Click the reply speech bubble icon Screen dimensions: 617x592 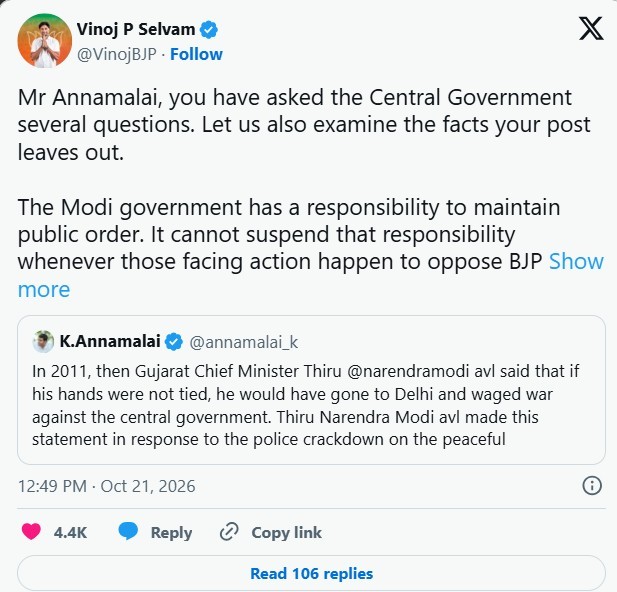pos(128,531)
